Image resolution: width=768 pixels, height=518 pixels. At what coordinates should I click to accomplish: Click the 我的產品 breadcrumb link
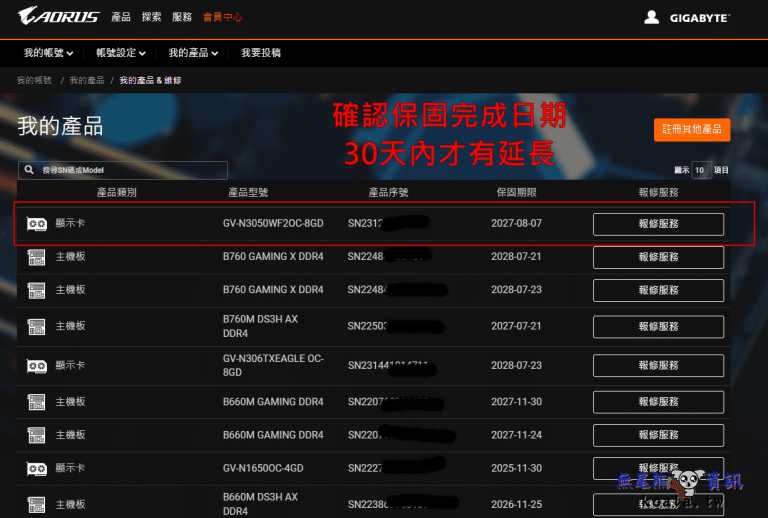click(x=87, y=80)
